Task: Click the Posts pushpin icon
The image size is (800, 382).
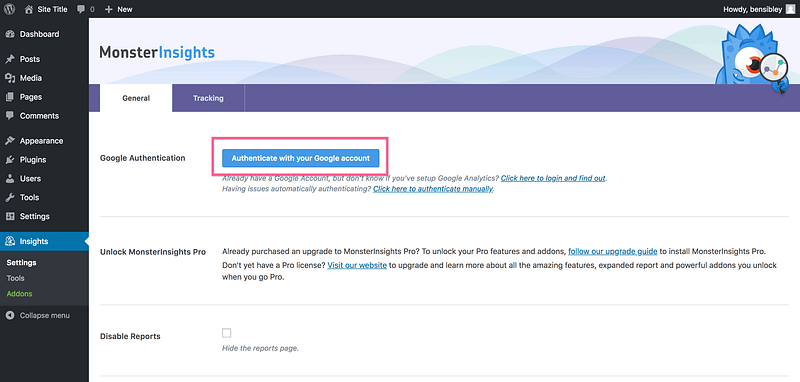Action: pyautogui.click(x=10, y=59)
